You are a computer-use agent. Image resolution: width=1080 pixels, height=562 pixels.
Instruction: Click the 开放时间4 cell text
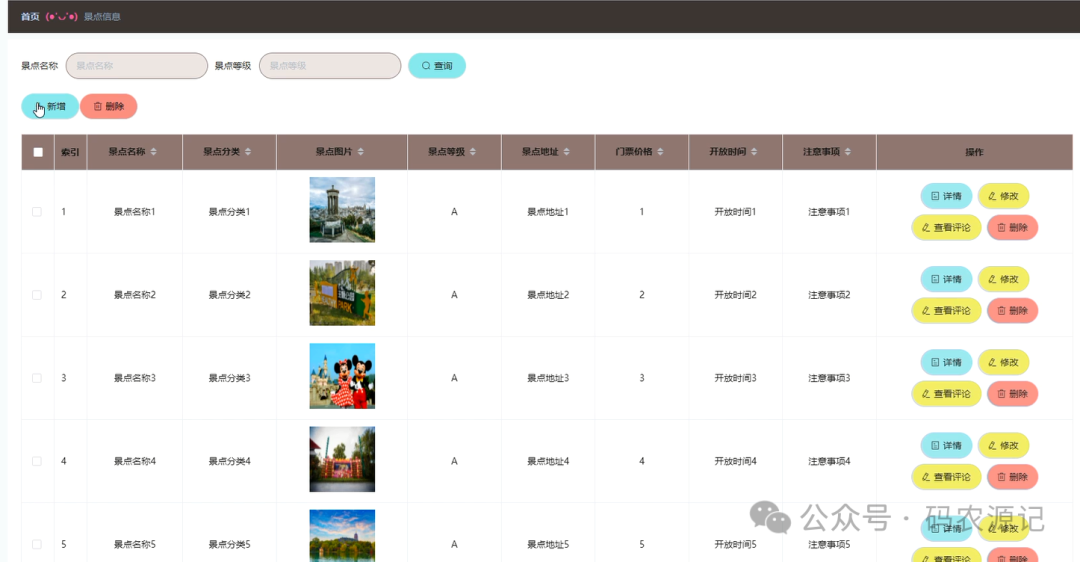pyautogui.click(x=735, y=461)
